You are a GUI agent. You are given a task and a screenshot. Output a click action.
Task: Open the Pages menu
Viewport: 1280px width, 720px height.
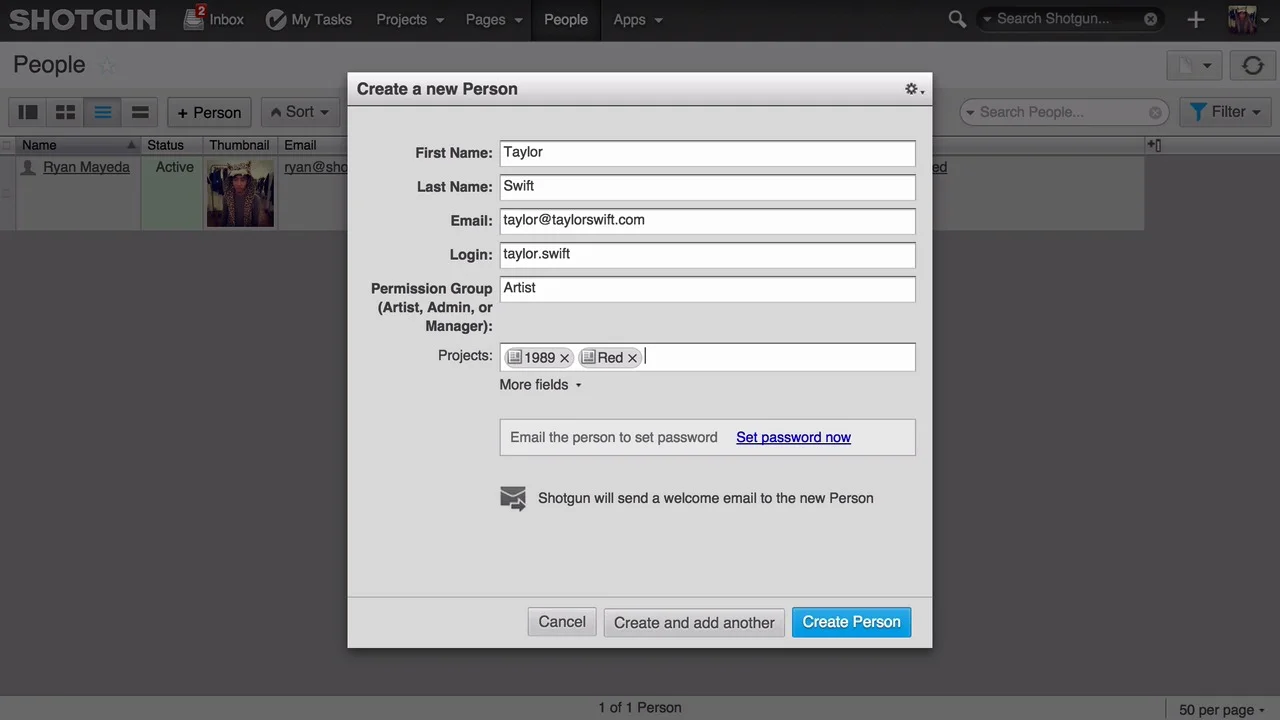[494, 19]
